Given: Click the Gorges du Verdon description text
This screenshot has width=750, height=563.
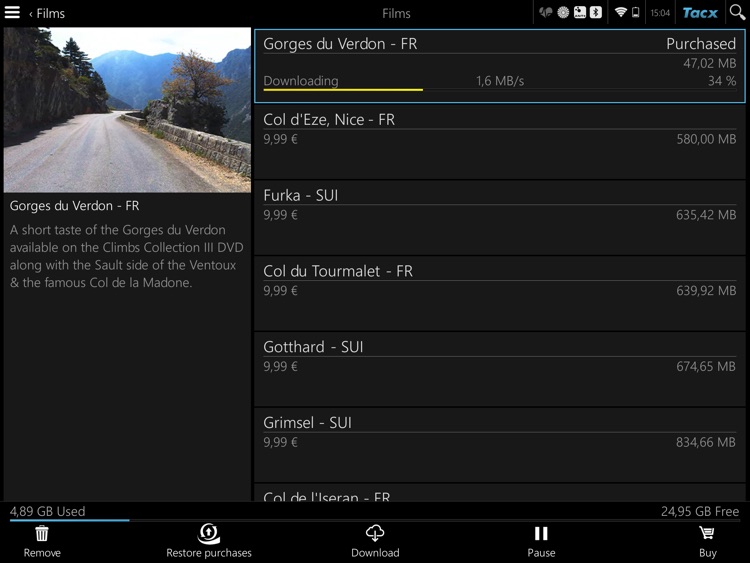Looking at the screenshot, I should 126,256.
